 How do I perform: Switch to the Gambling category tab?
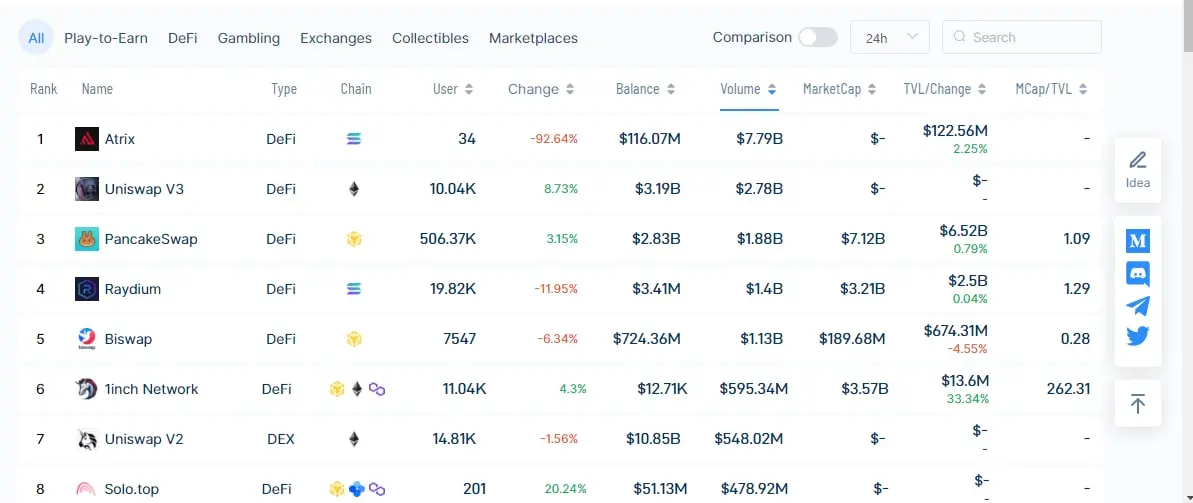[249, 38]
